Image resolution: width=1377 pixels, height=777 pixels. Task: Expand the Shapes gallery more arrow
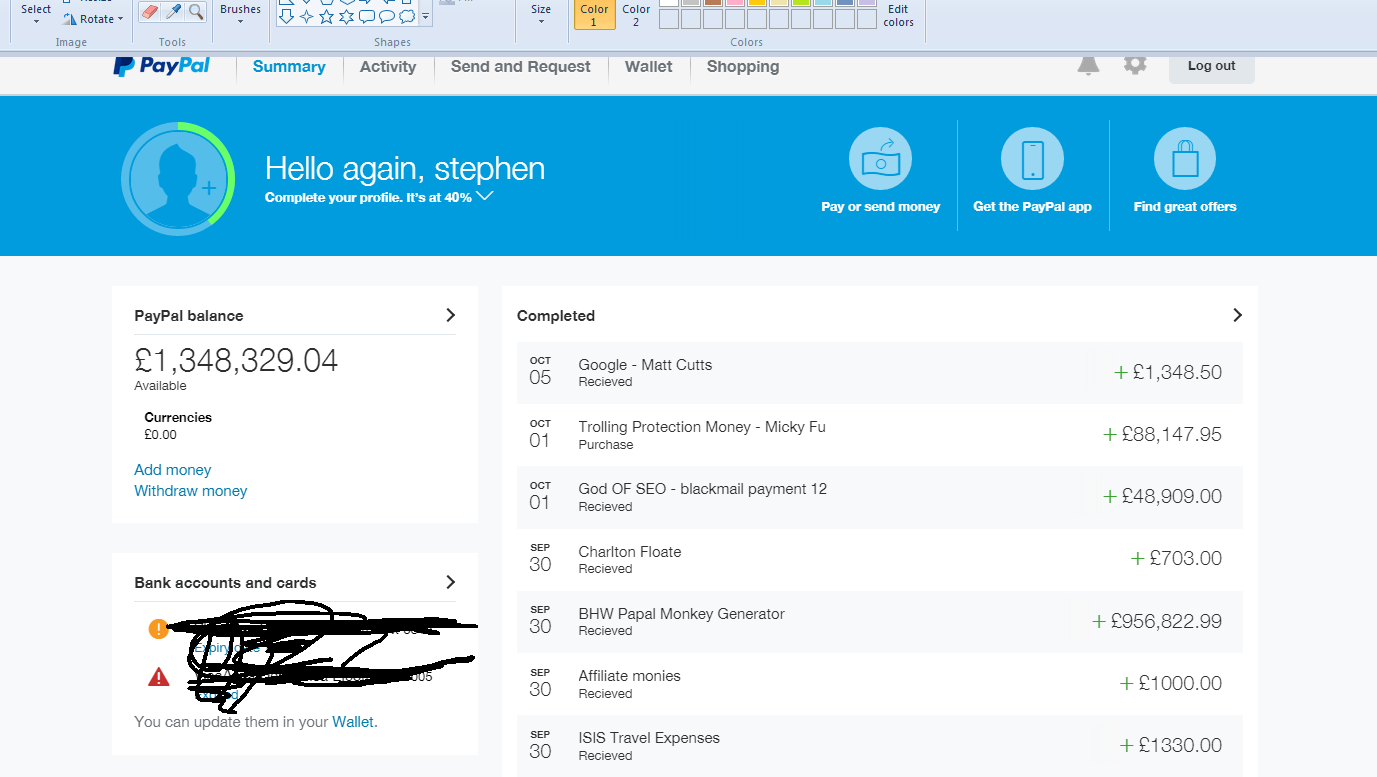426,16
